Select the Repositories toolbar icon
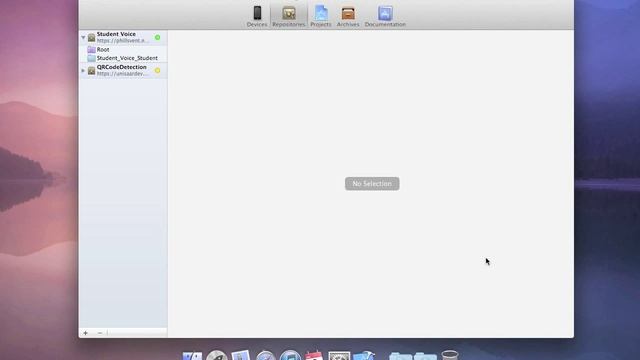The image size is (640, 360). pos(289,16)
